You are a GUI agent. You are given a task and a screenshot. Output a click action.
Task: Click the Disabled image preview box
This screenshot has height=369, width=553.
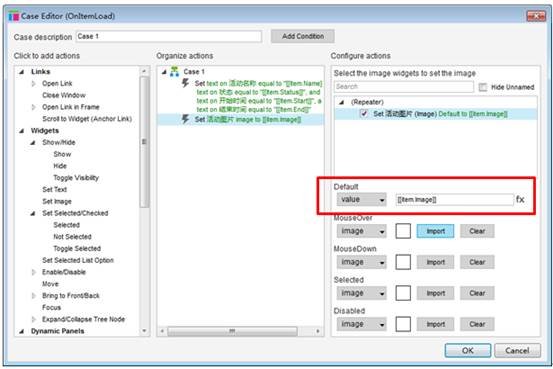403,324
